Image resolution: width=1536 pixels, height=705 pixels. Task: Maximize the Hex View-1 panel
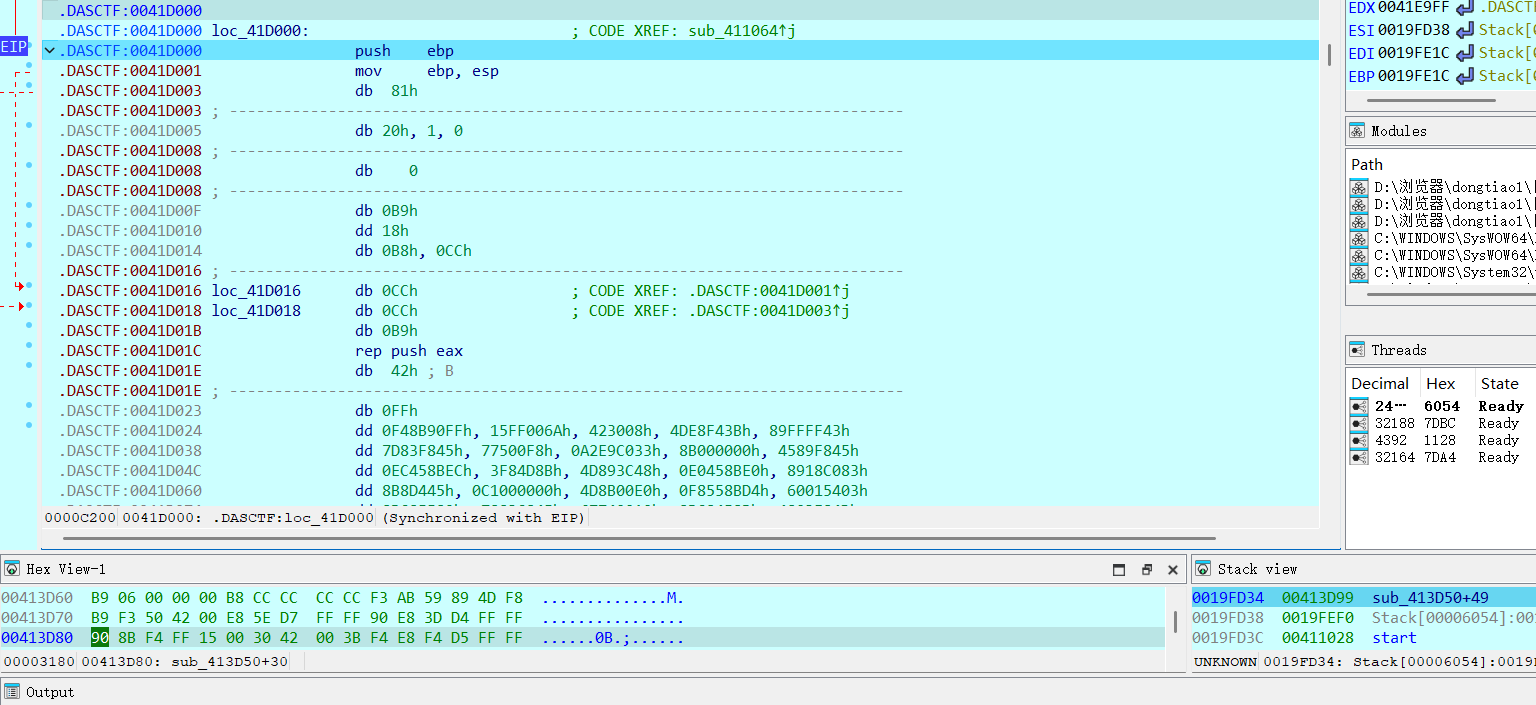coord(1119,569)
